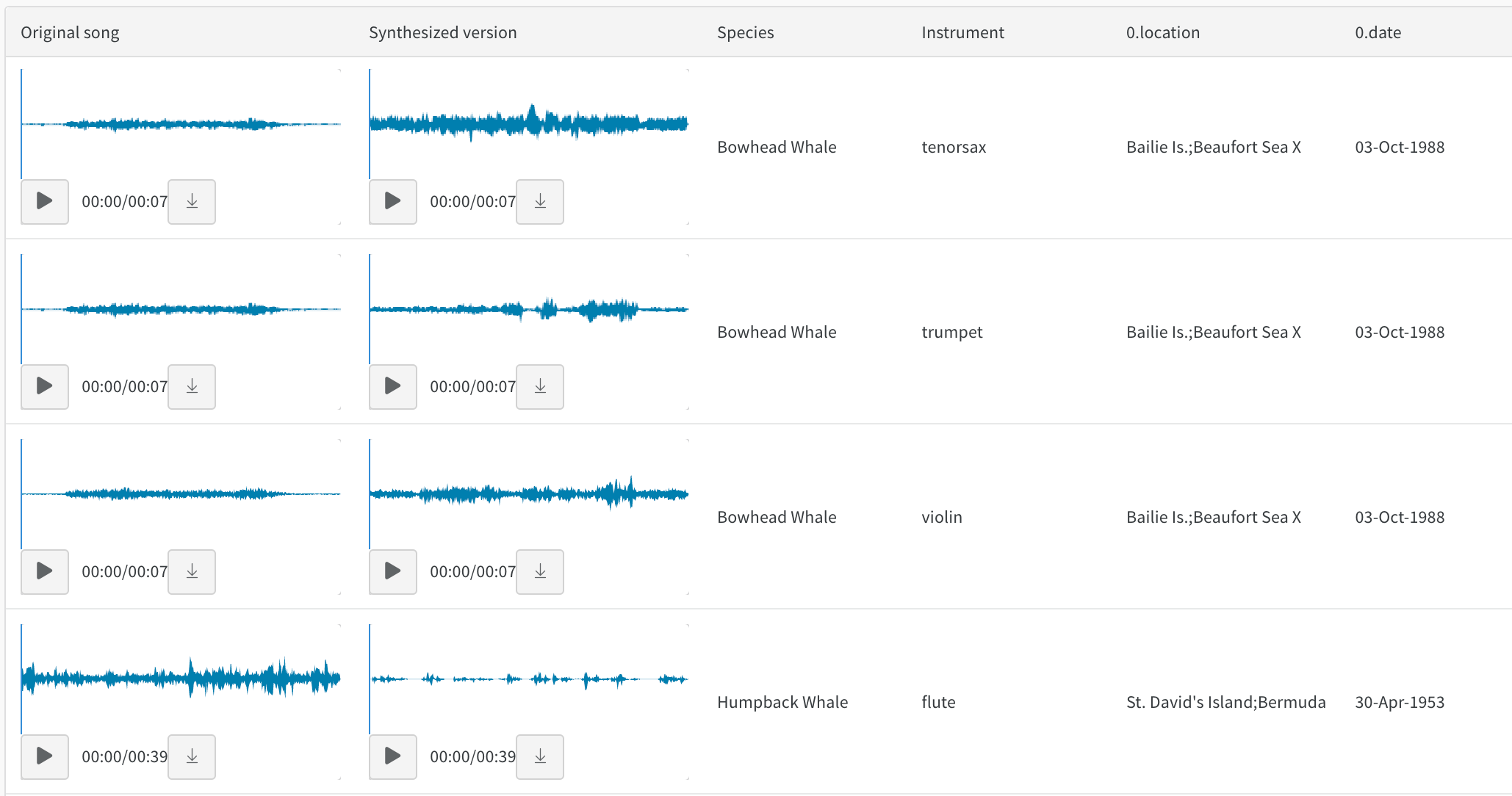Select the Species column header
This screenshot has height=796, width=1512.
click(745, 32)
